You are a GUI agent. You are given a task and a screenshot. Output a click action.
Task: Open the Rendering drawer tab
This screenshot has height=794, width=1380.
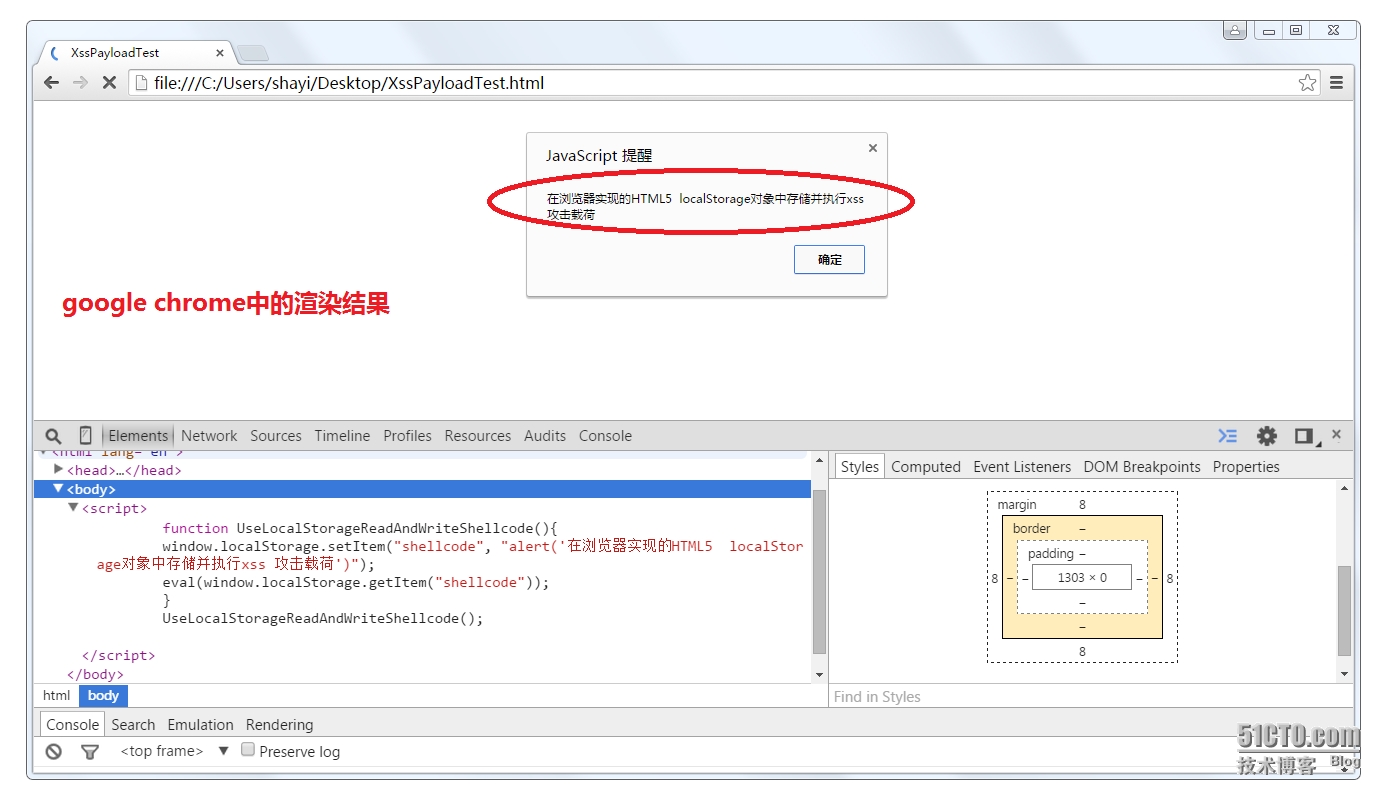pos(279,725)
